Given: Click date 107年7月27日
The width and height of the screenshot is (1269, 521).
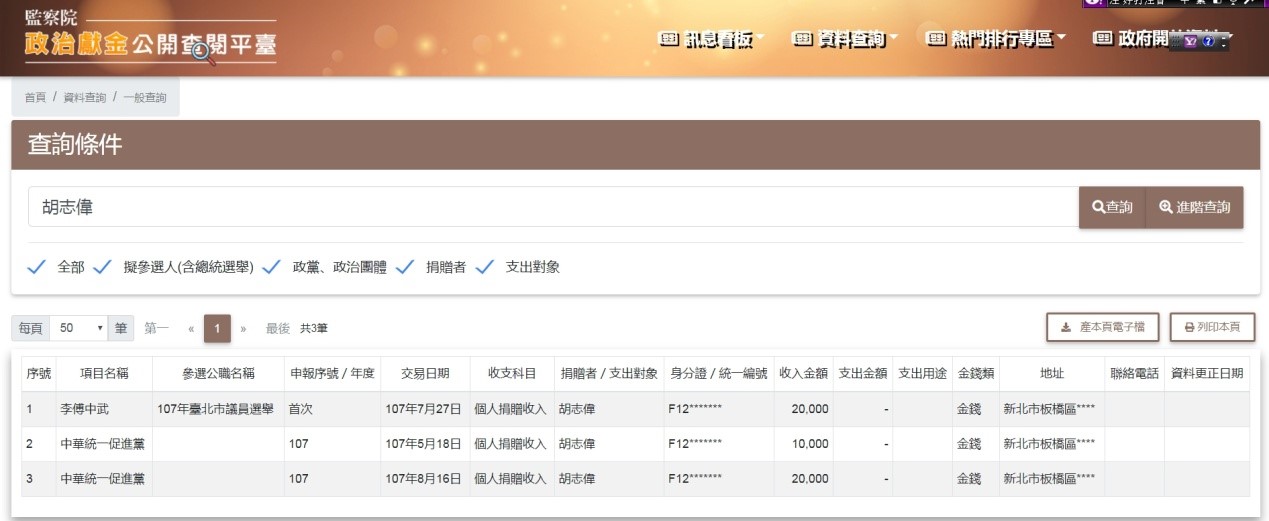Looking at the screenshot, I should [423, 409].
